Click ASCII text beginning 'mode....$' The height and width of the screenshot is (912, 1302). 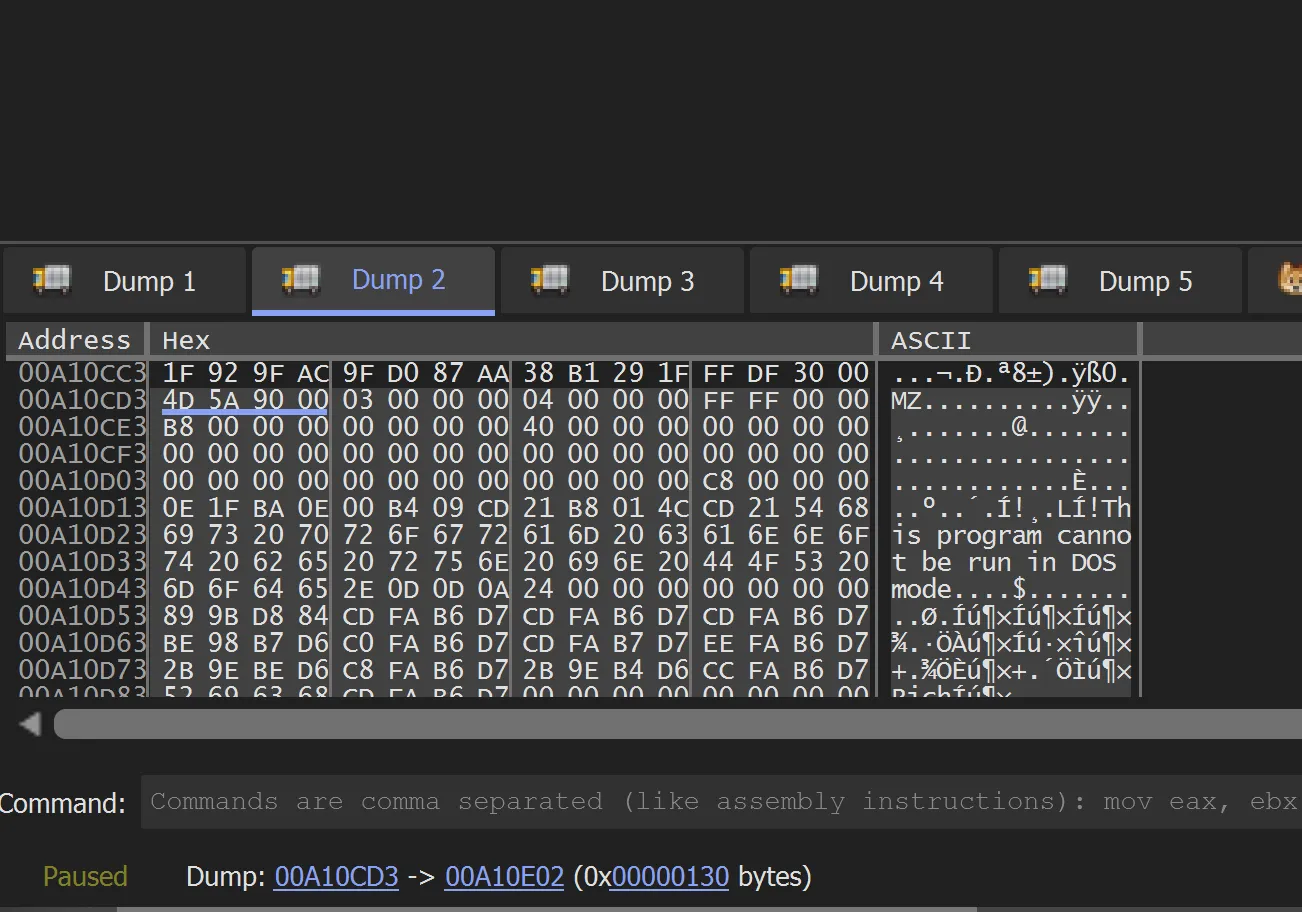click(1011, 589)
